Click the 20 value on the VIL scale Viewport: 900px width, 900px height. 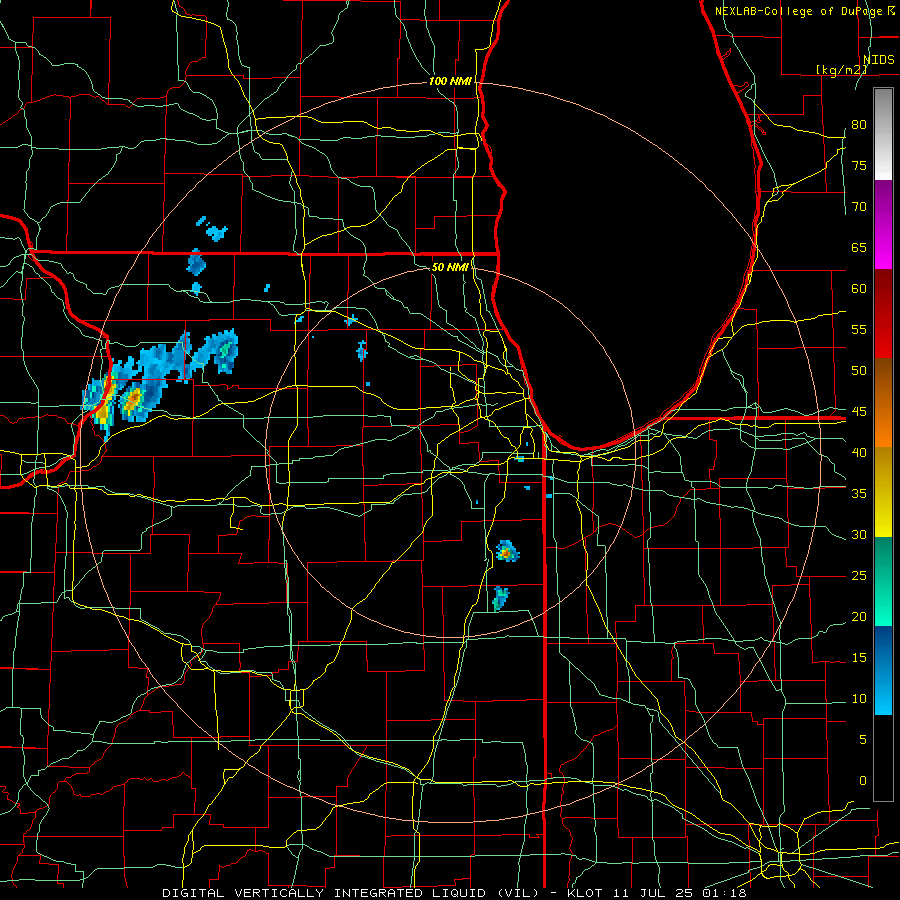point(859,616)
